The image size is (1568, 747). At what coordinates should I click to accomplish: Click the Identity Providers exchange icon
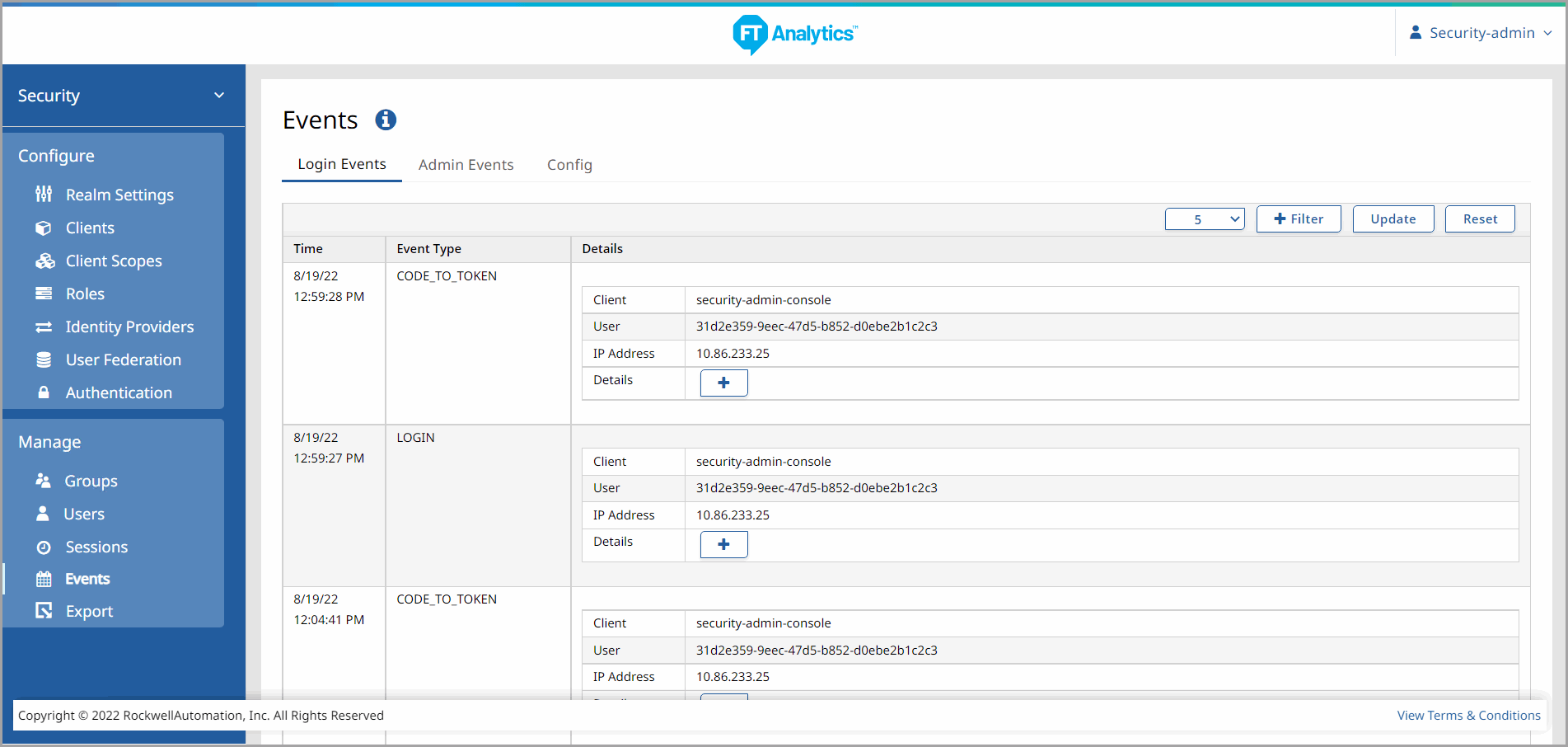tap(44, 327)
